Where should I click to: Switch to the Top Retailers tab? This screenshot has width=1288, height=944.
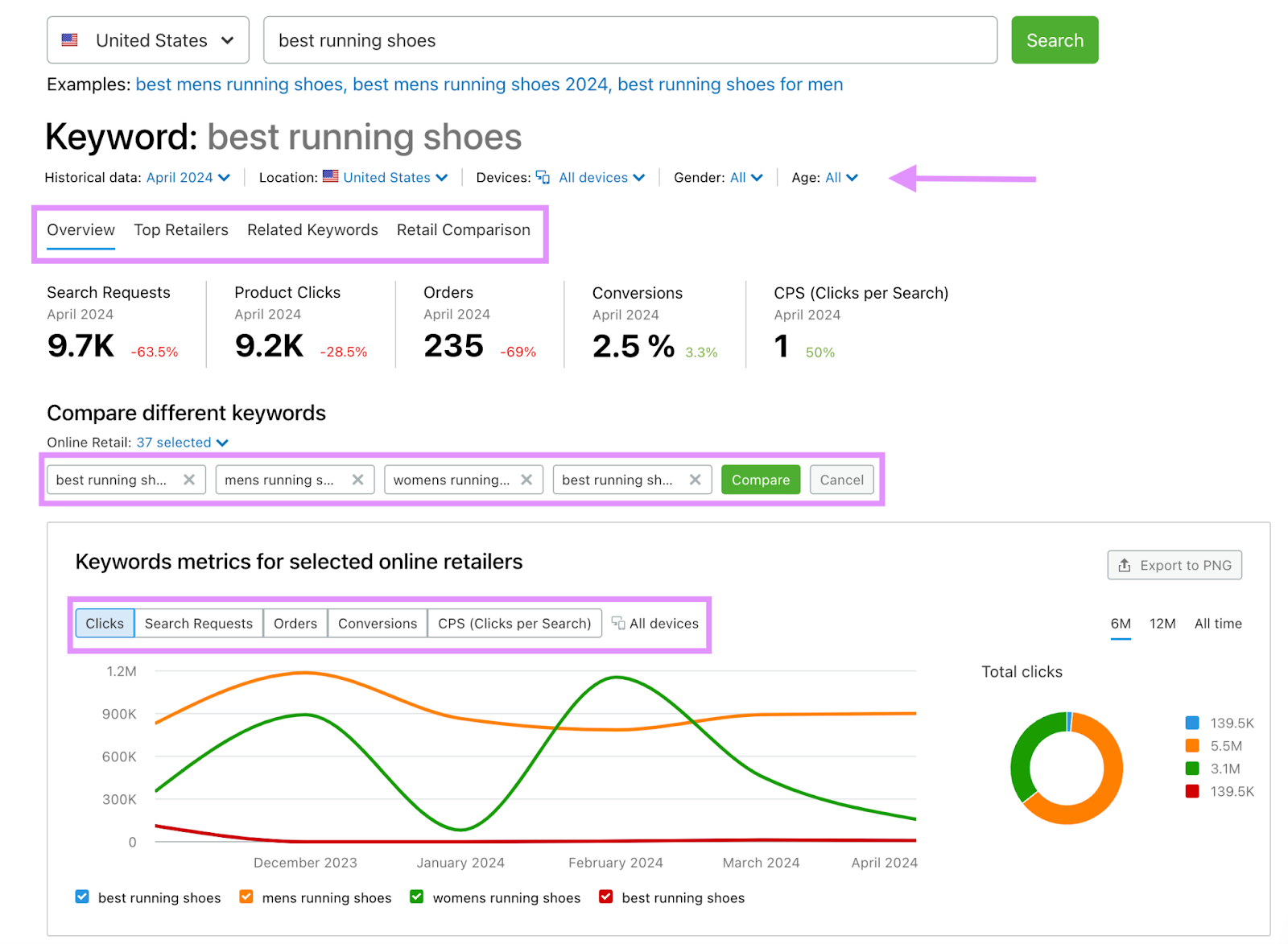(181, 230)
